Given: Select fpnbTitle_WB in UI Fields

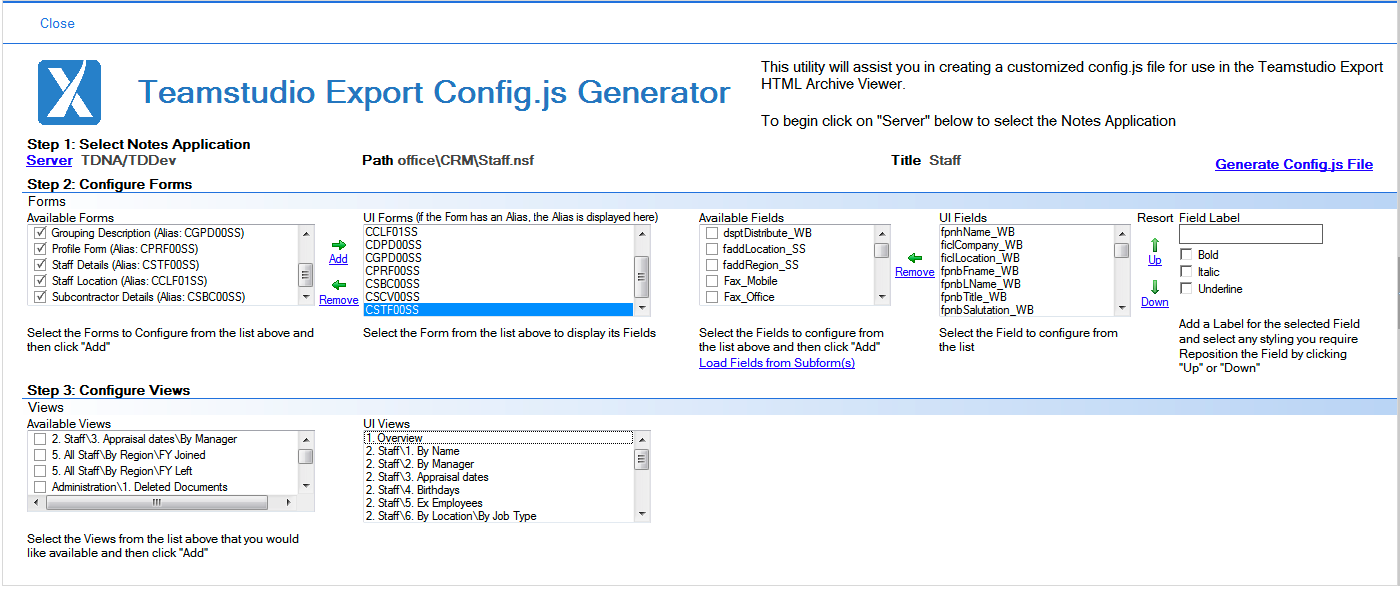Looking at the screenshot, I should tap(1026, 297).
